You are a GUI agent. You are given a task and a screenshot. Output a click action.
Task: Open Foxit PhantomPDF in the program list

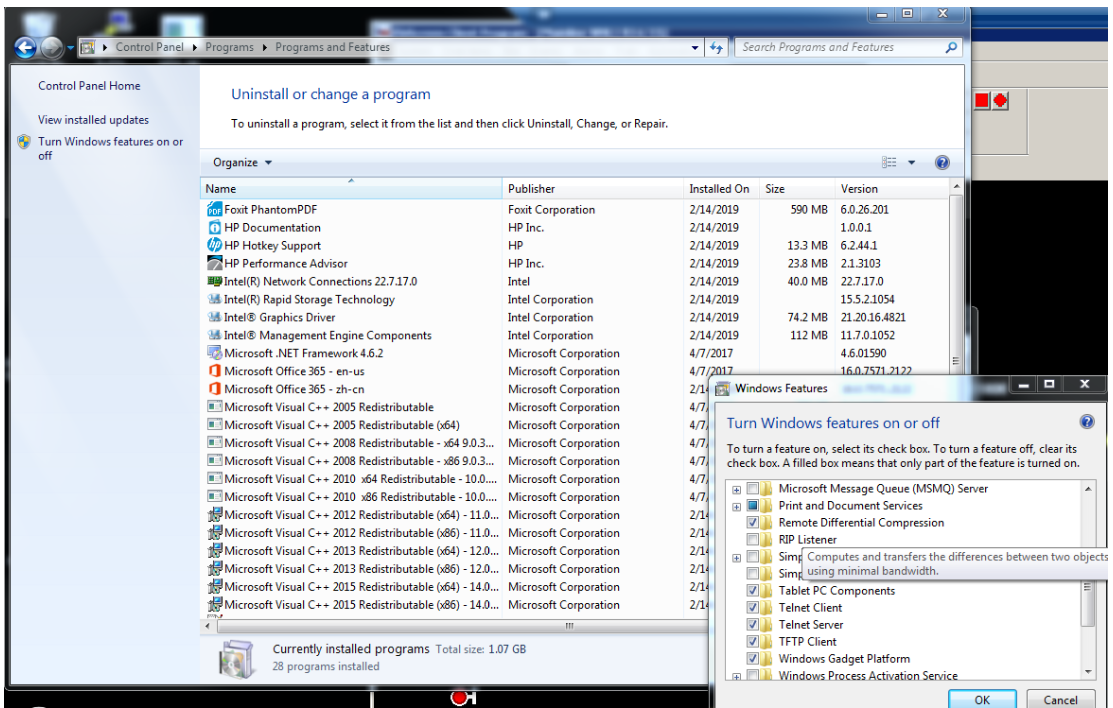[215, 209]
